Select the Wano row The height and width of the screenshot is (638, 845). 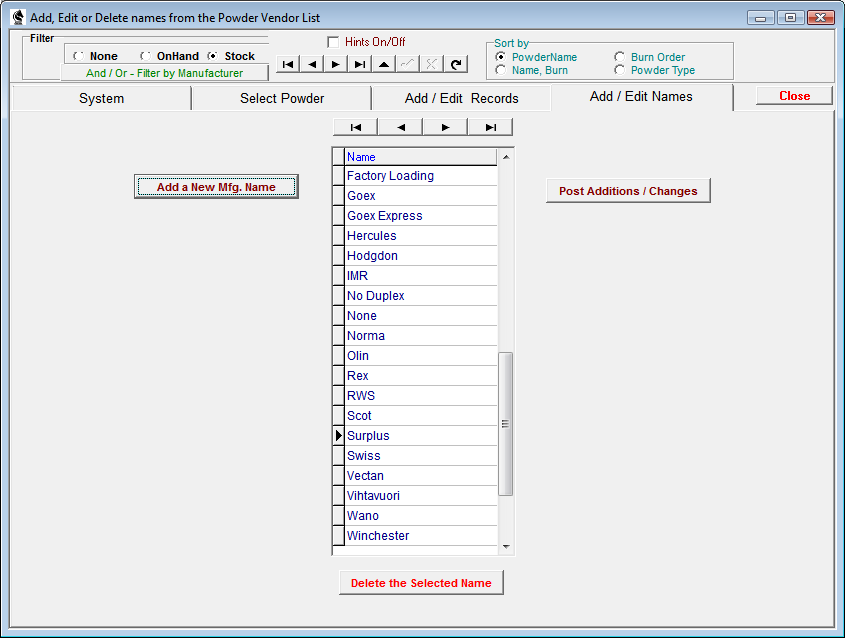(420, 516)
